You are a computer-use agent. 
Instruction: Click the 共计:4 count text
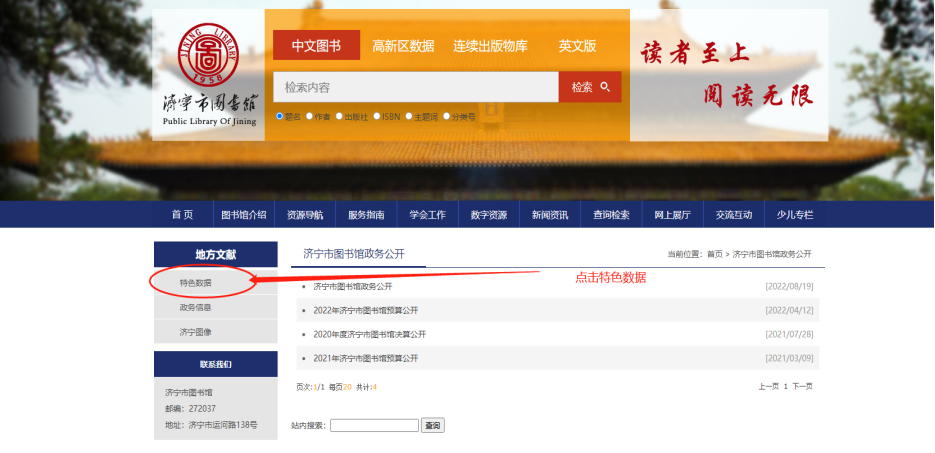point(366,387)
